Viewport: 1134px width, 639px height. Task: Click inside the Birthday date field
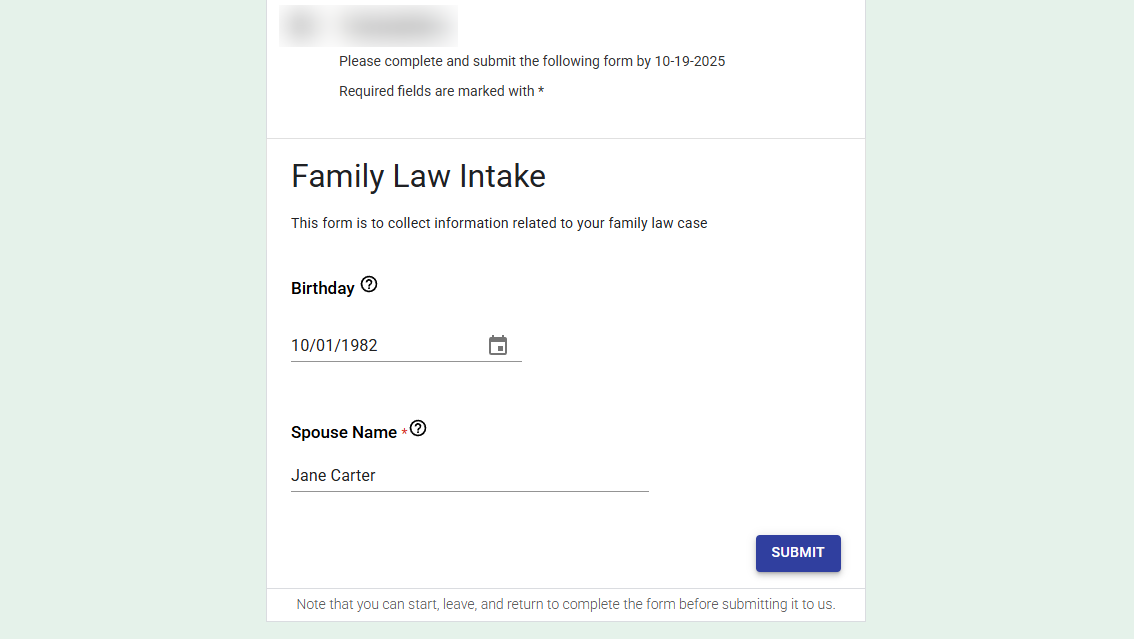pos(380,345)
